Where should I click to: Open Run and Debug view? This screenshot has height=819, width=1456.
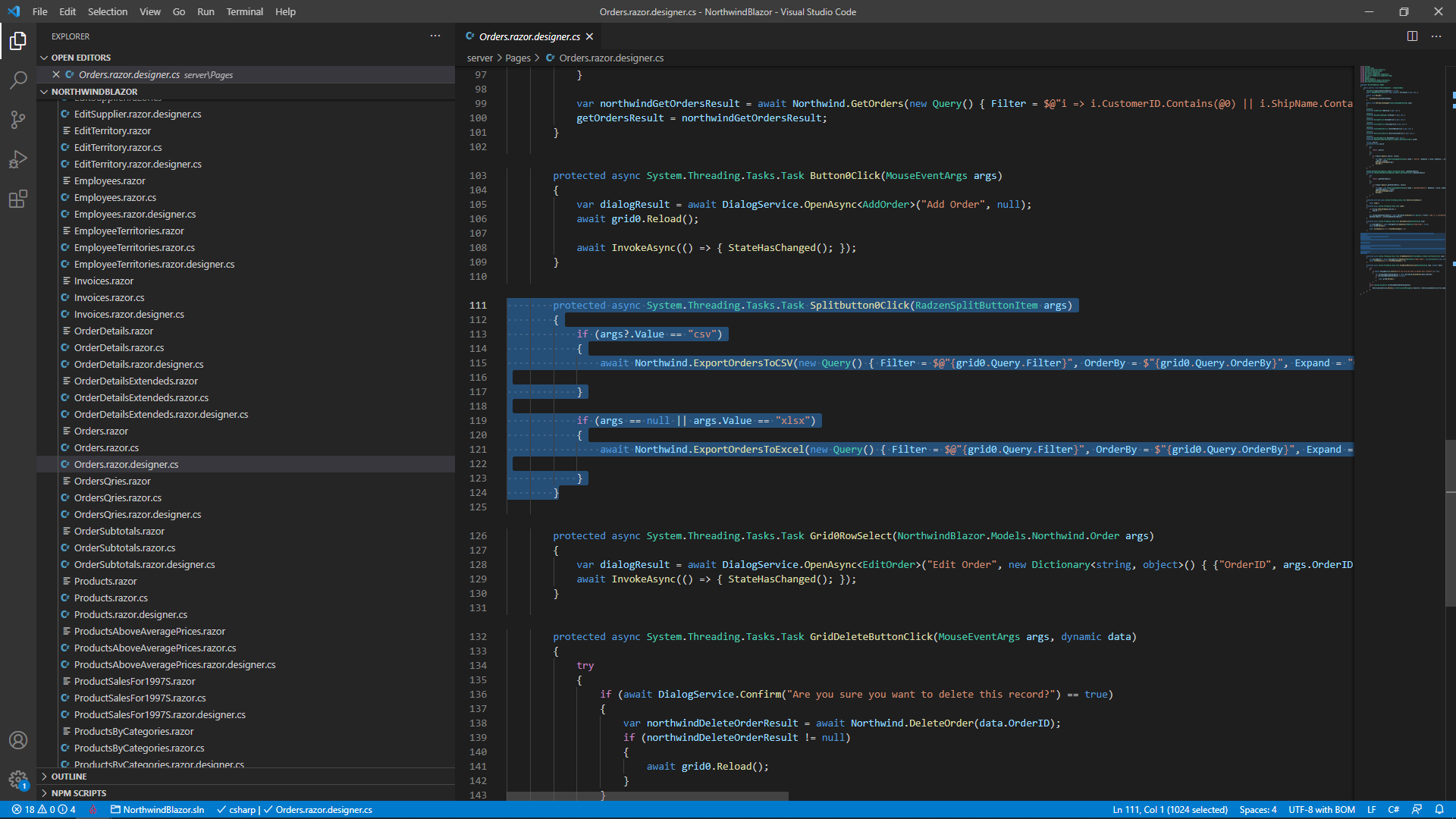click(x=18, y=159)
